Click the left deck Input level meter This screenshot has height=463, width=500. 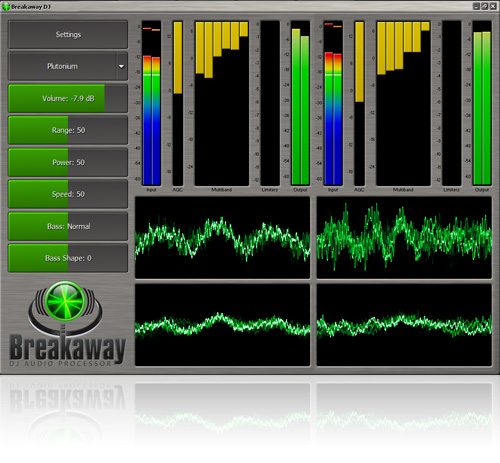(152, 103)
